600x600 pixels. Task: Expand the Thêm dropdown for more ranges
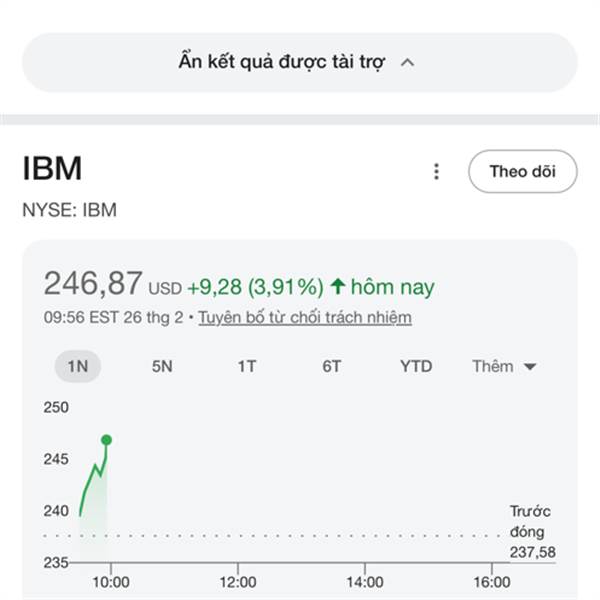coord(504,366)
